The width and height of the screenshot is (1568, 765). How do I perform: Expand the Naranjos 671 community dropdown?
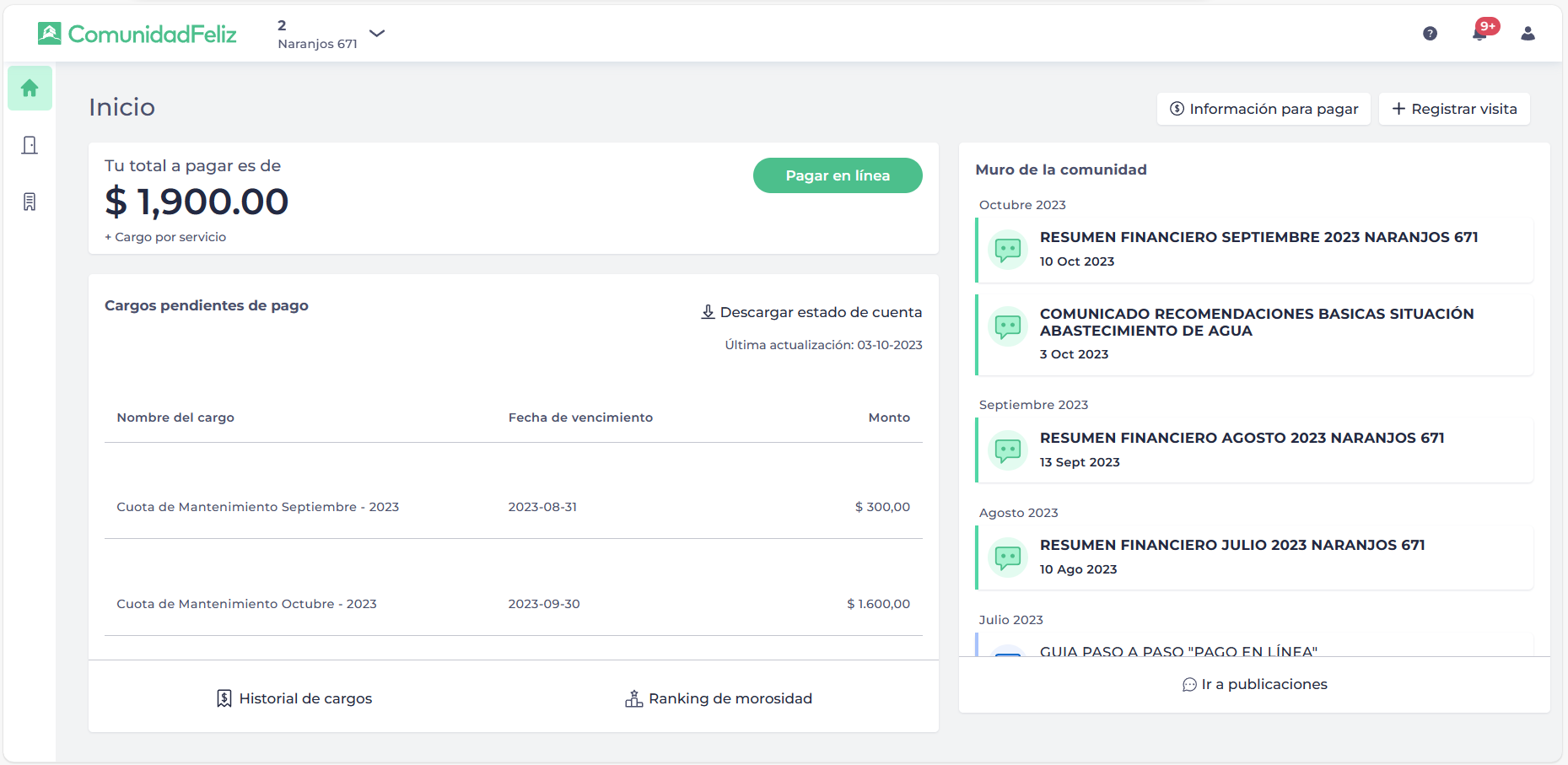(x=377, y=34)
